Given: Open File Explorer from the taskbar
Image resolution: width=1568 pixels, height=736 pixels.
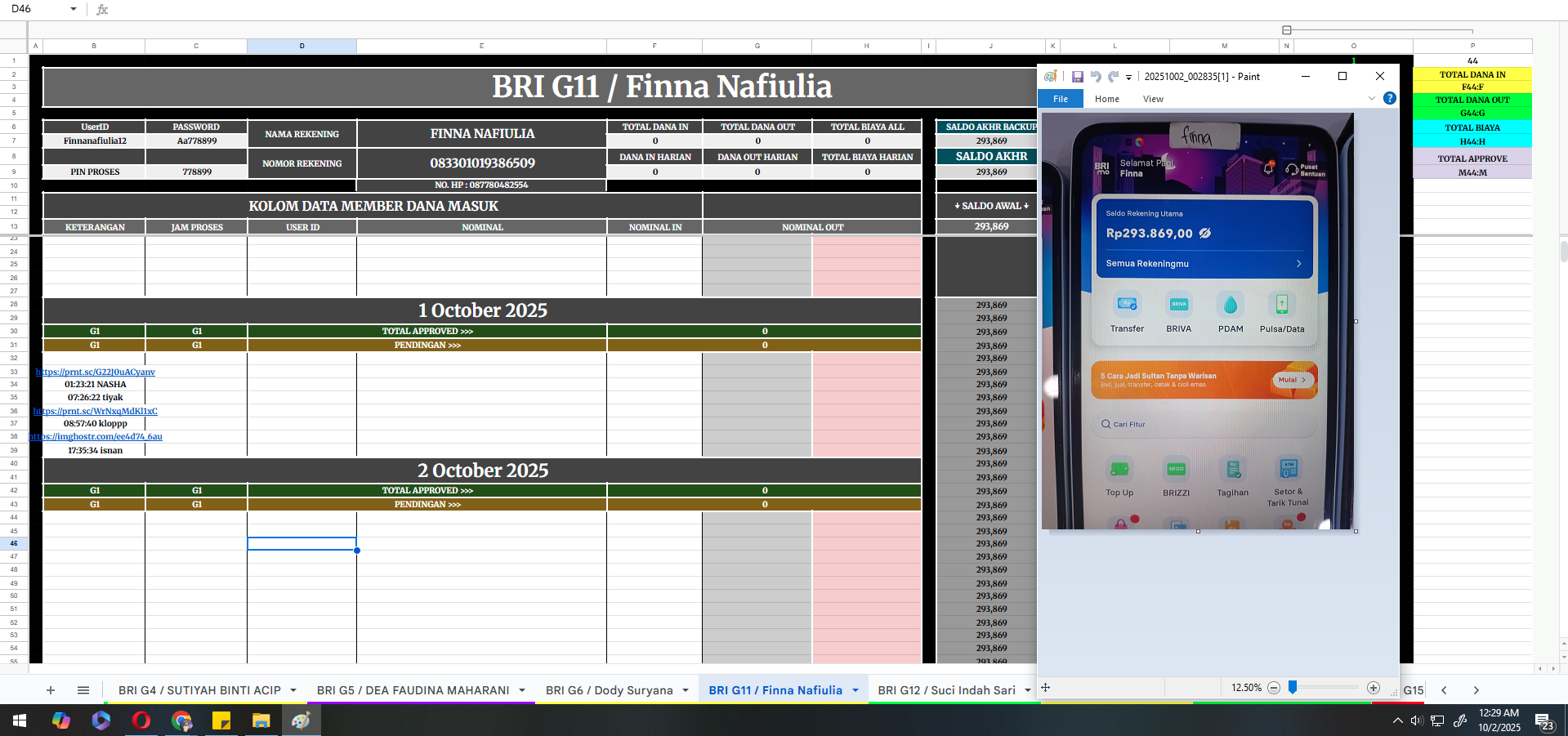Looking at the screenshot, I should (x=261, y=720).
